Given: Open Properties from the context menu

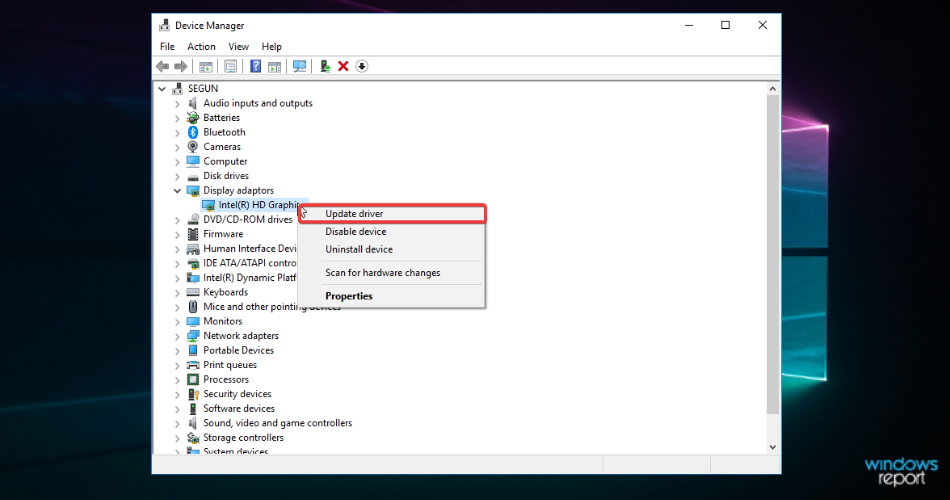Looking at the screenshot, I should [x=392, y=296].
